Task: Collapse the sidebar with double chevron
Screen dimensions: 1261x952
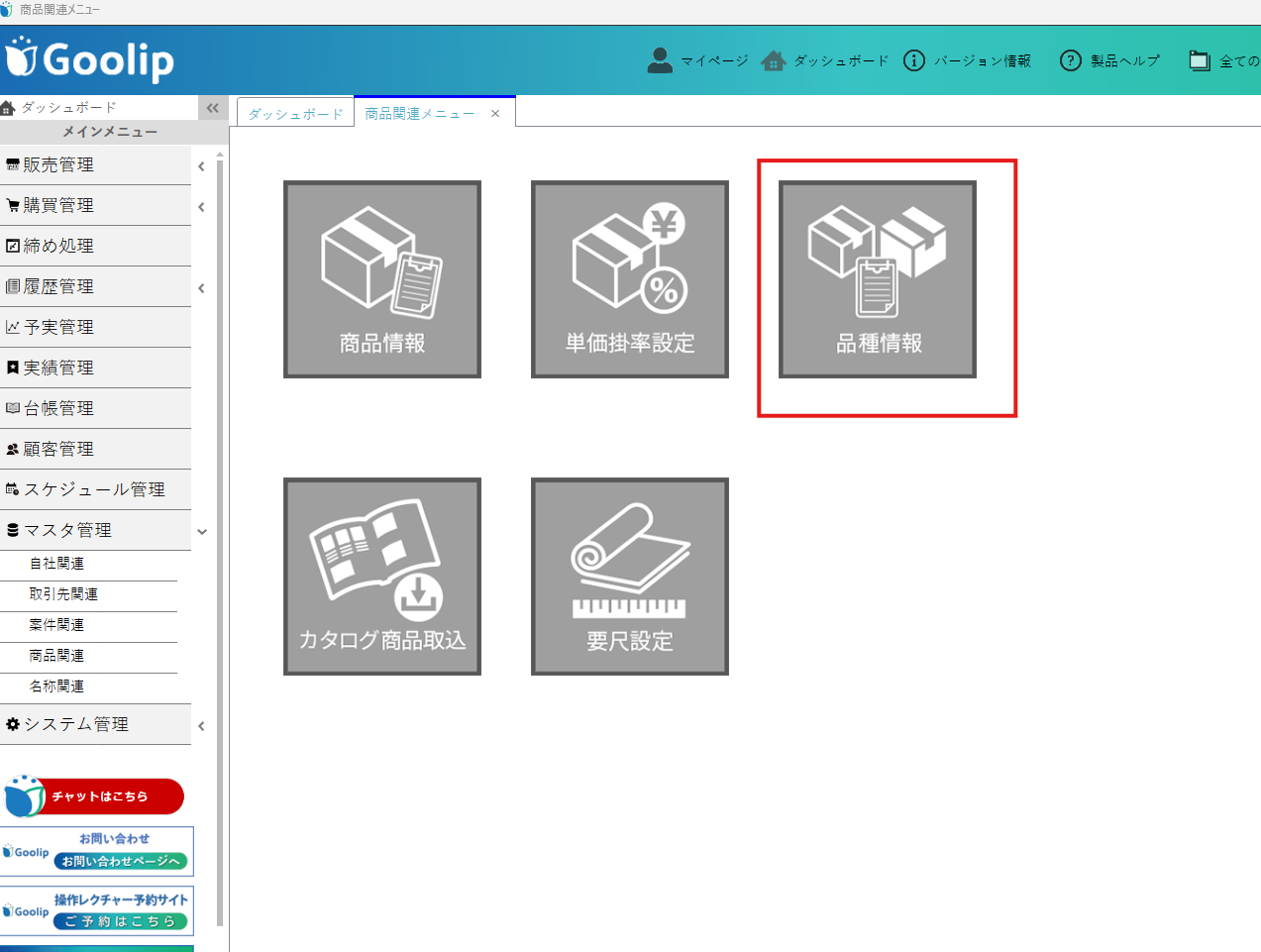Action: 212,108
